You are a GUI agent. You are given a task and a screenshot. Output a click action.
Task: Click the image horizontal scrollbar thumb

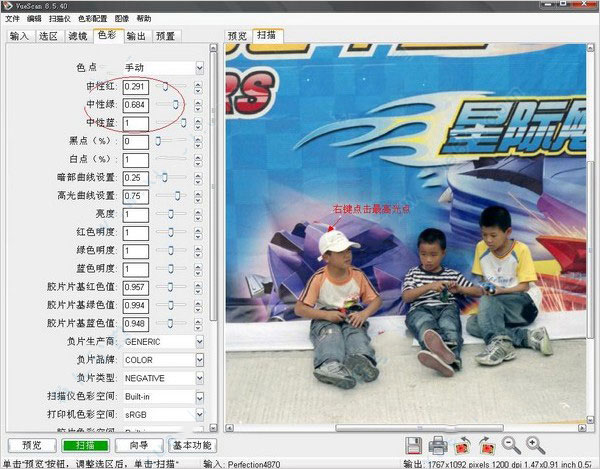pos(419,428)
